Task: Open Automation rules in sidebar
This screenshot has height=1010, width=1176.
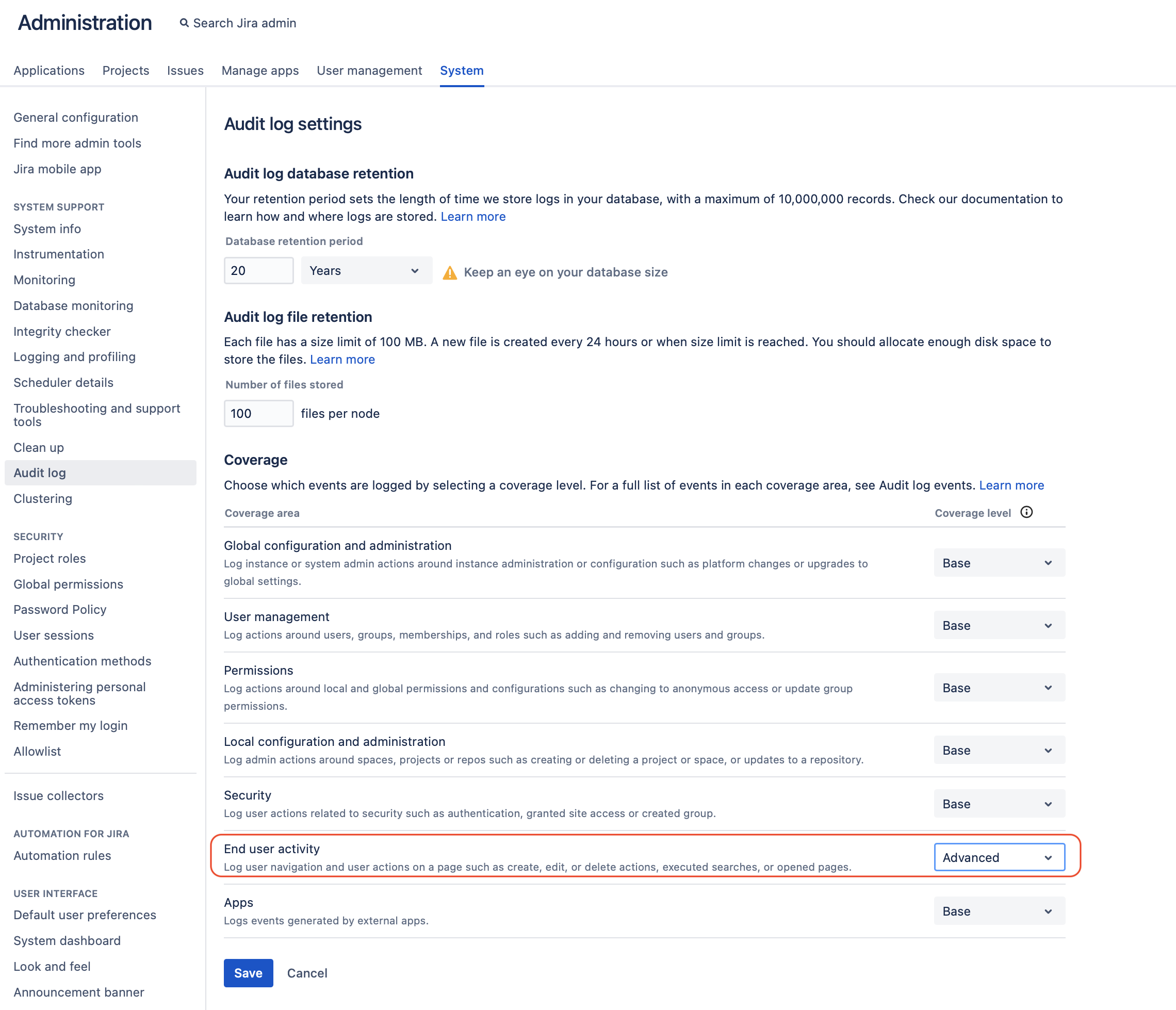Action: click(62, 855)
